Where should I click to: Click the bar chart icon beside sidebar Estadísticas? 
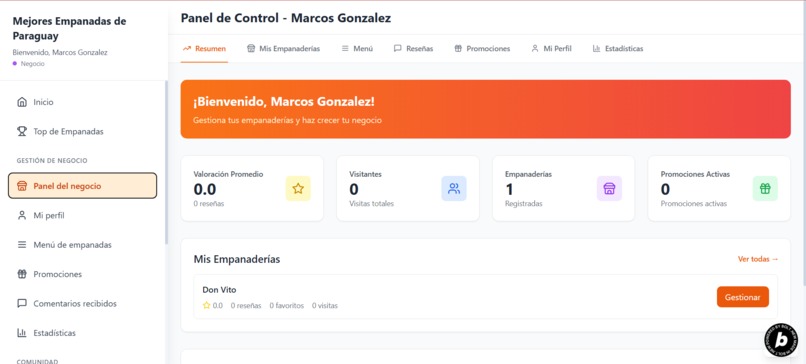(22, 333)
